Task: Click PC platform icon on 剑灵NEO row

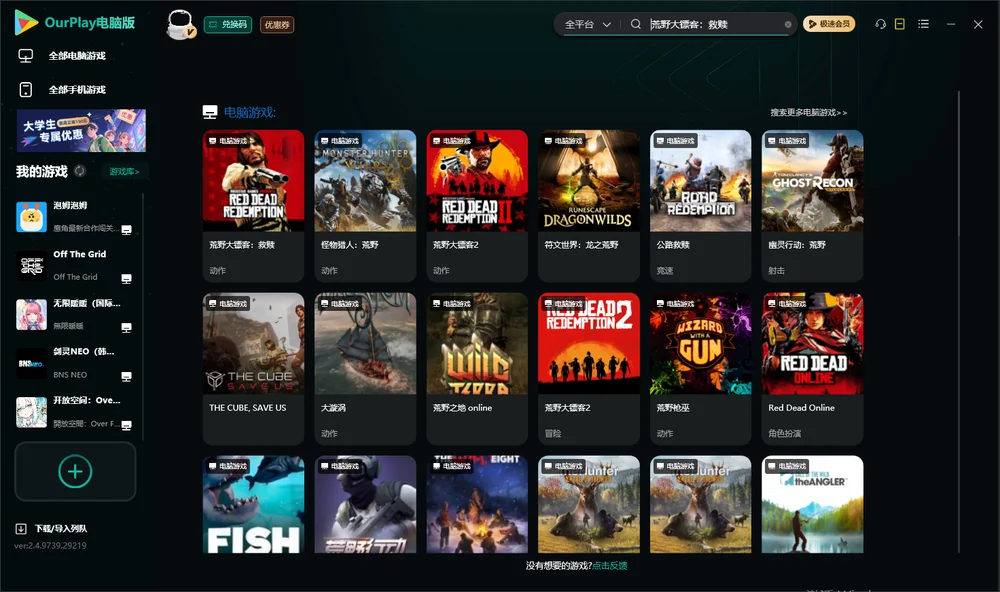Action: tap(126, 376)
